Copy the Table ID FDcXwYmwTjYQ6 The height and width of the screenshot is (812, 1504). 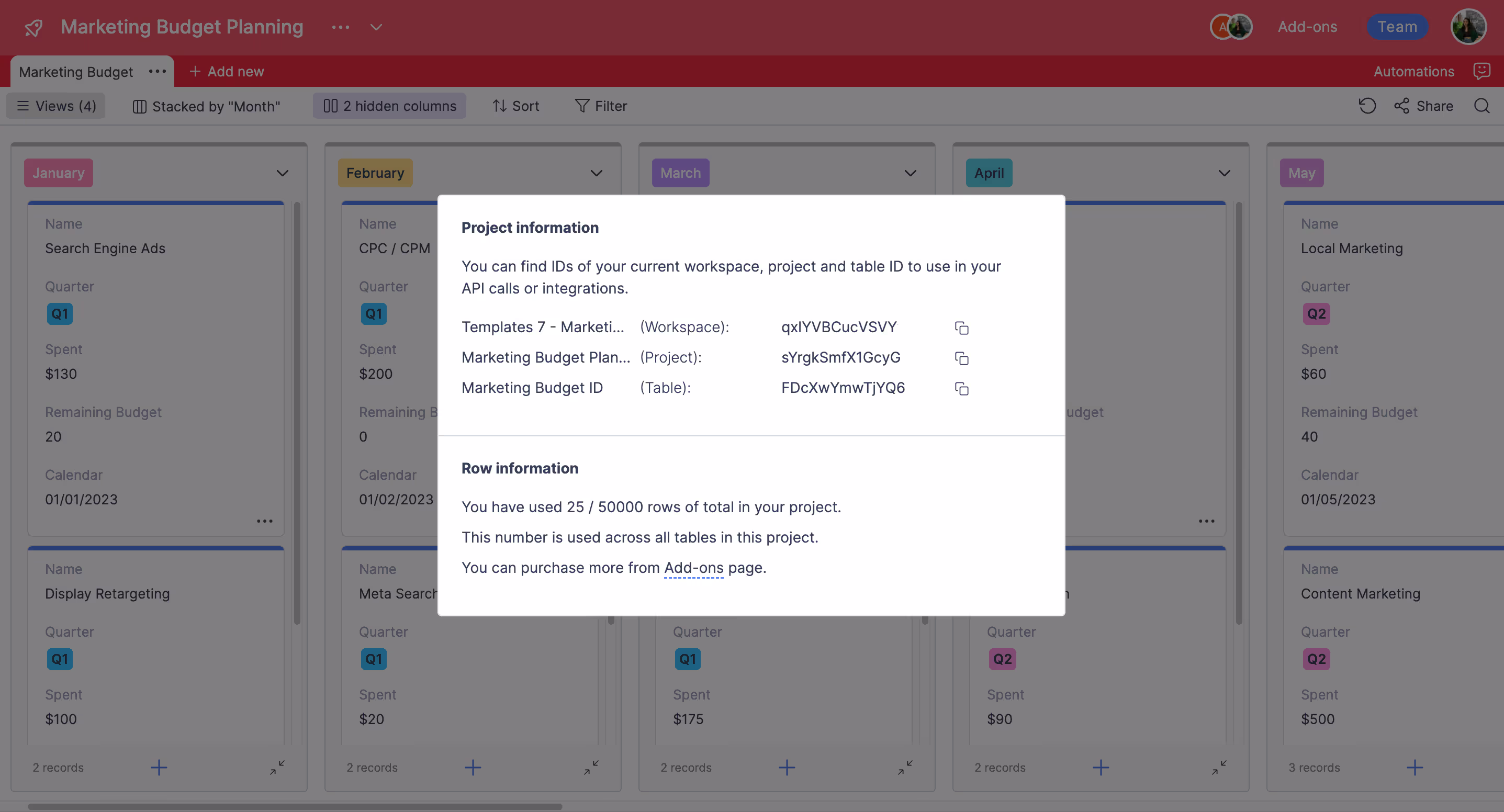[962, 389]
